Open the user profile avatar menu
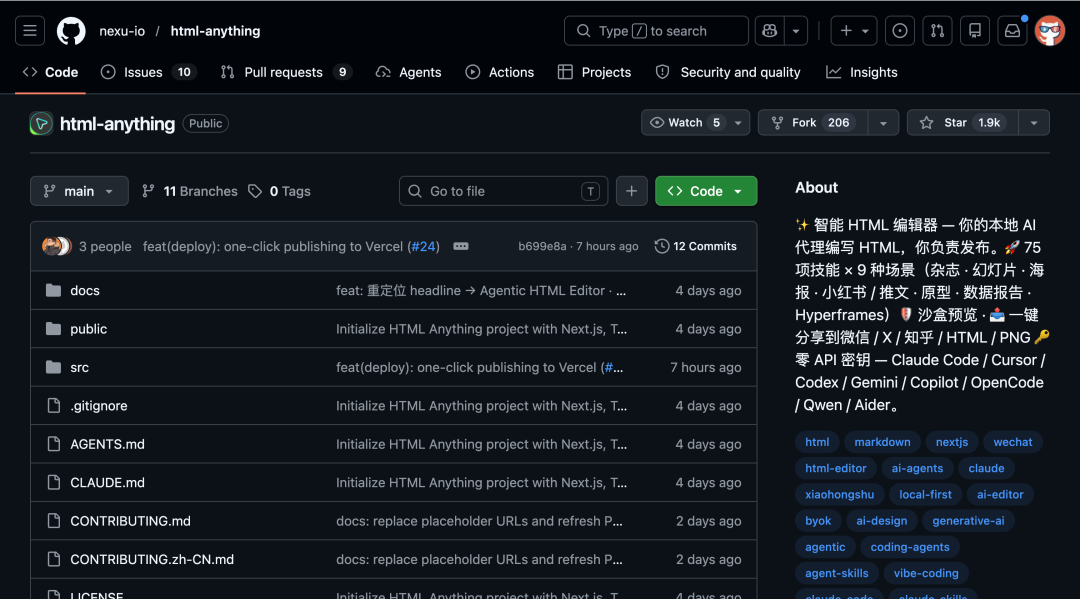The image size is (1080, 599). (x=1050, y=31)
